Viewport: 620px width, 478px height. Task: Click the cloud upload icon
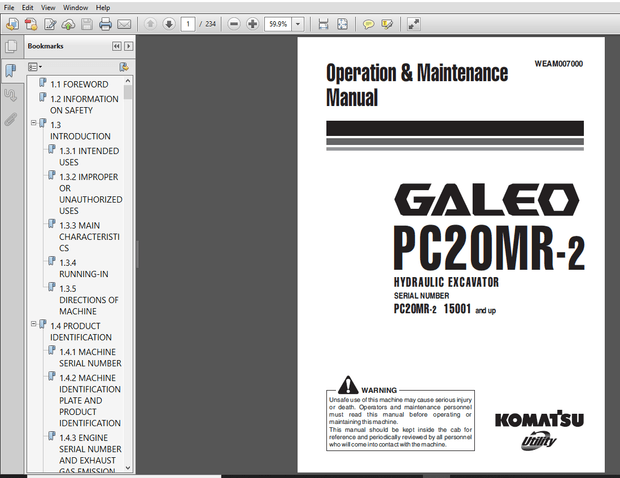68,24
